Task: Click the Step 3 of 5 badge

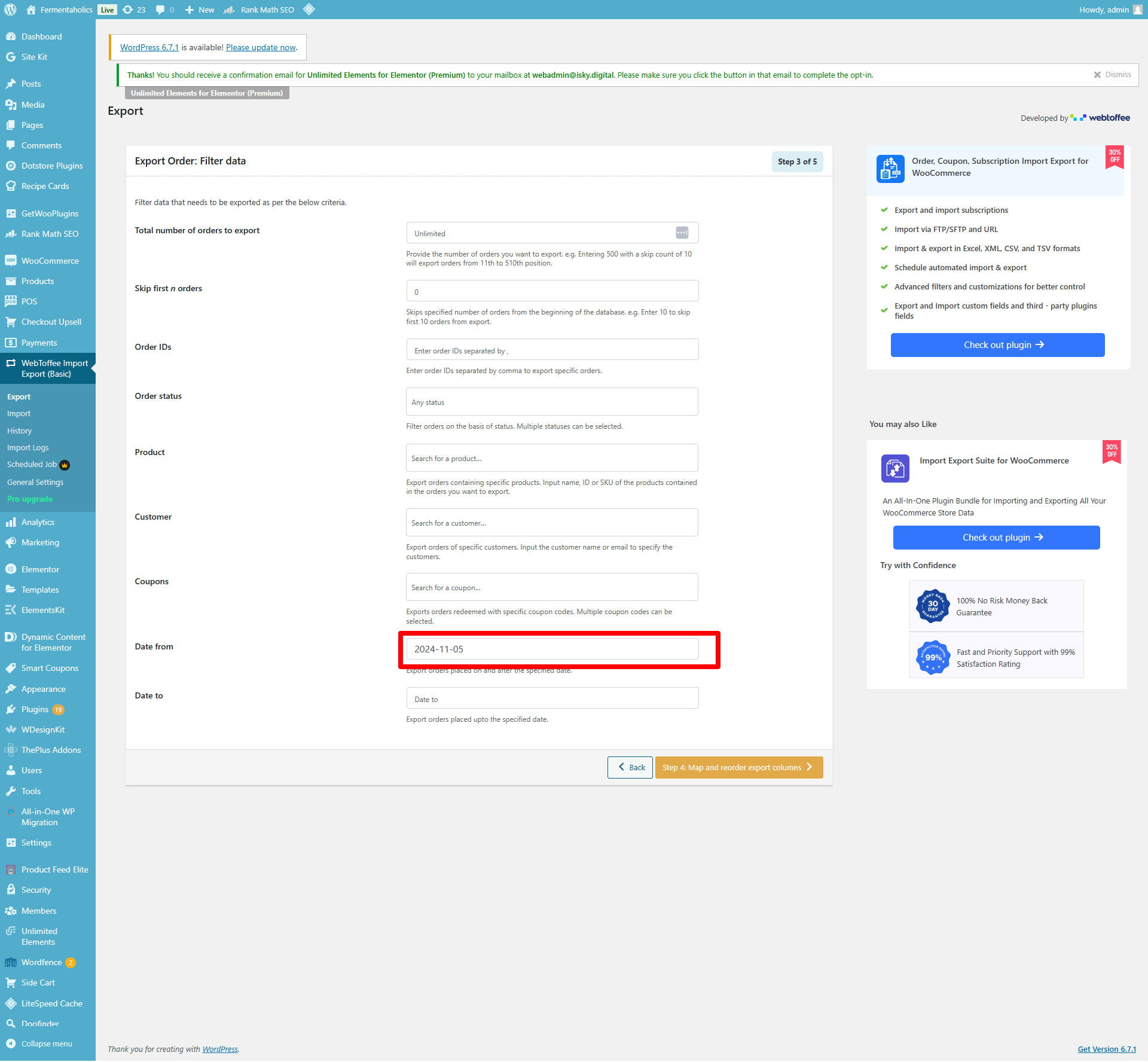Action: click(797, 161)
